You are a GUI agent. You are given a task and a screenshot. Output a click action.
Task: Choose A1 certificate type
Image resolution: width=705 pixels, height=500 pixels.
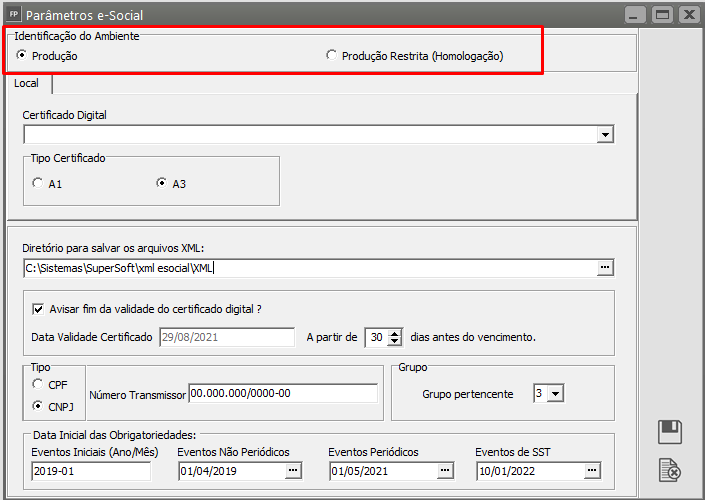(38, 183)
